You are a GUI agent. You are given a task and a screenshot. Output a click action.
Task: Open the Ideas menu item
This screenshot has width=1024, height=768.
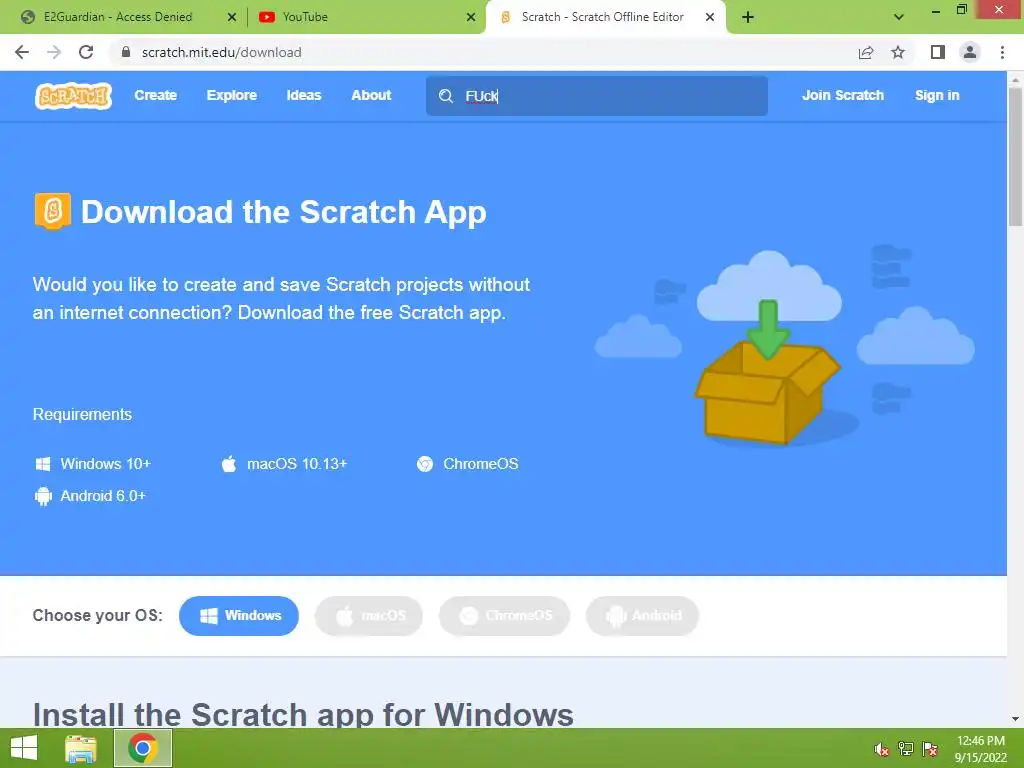[x=304, y=95]
